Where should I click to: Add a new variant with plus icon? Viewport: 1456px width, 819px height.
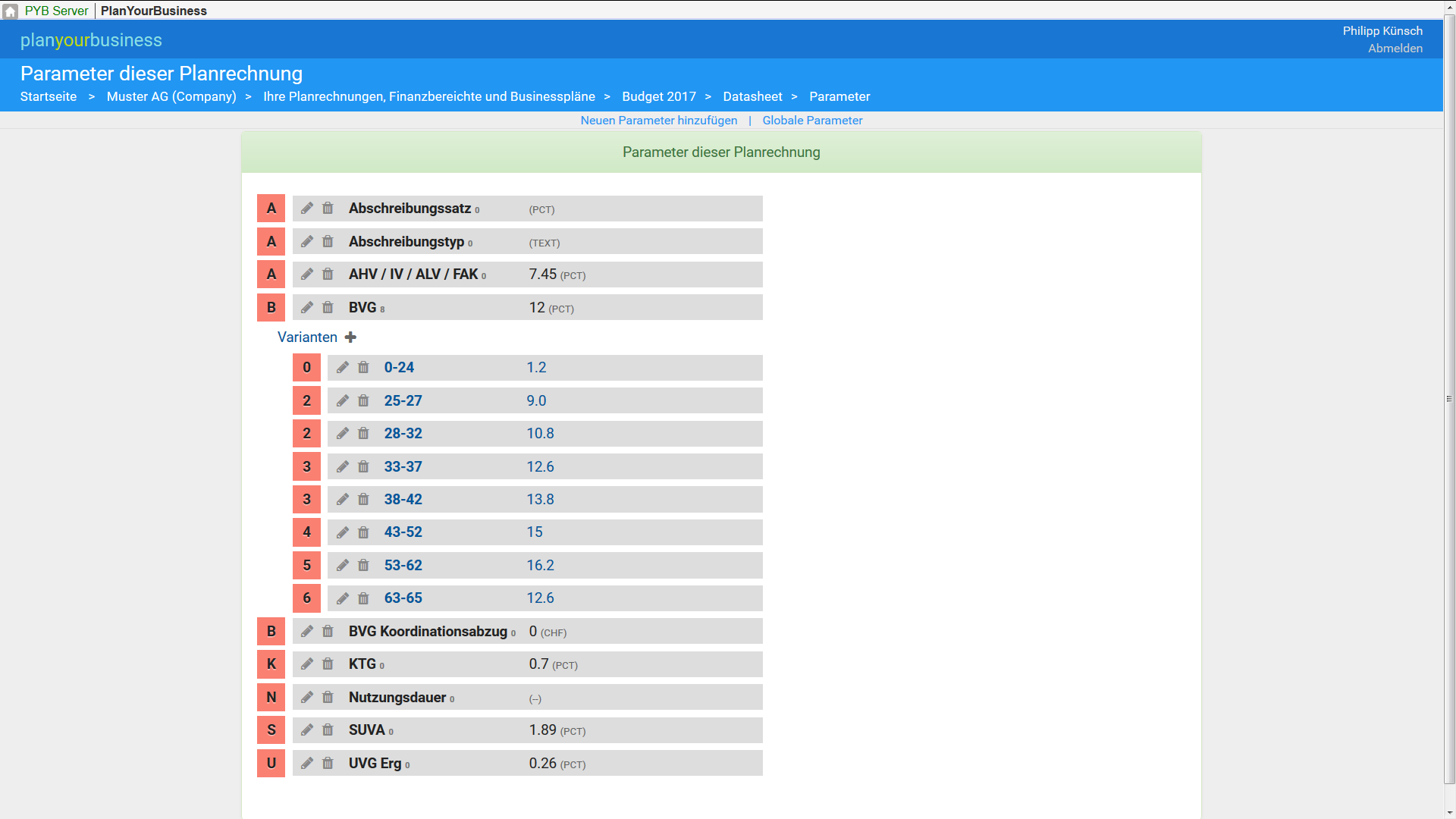[350, 337]
